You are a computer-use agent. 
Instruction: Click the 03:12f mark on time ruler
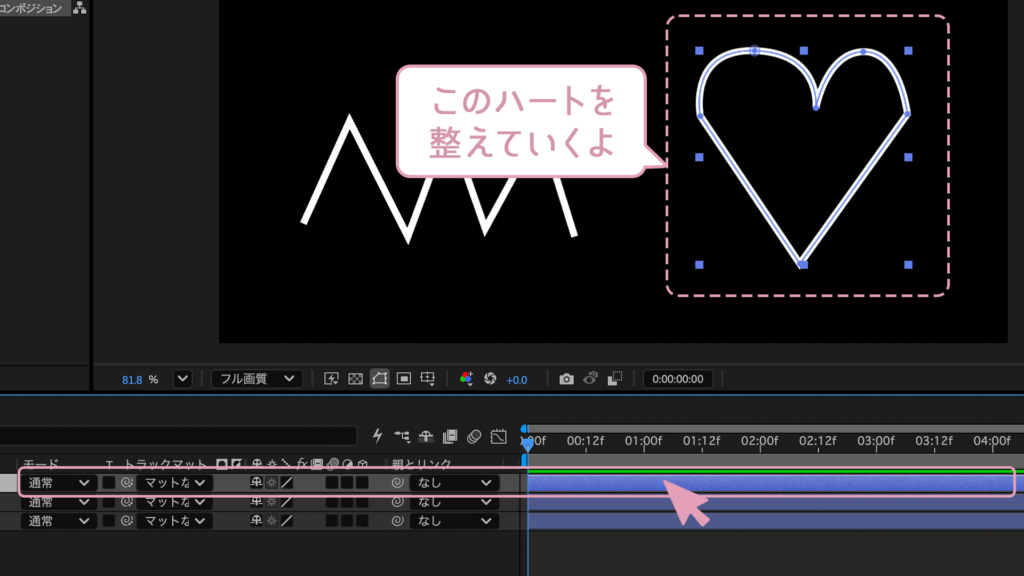pyautogui.click(x=934, y=441)
